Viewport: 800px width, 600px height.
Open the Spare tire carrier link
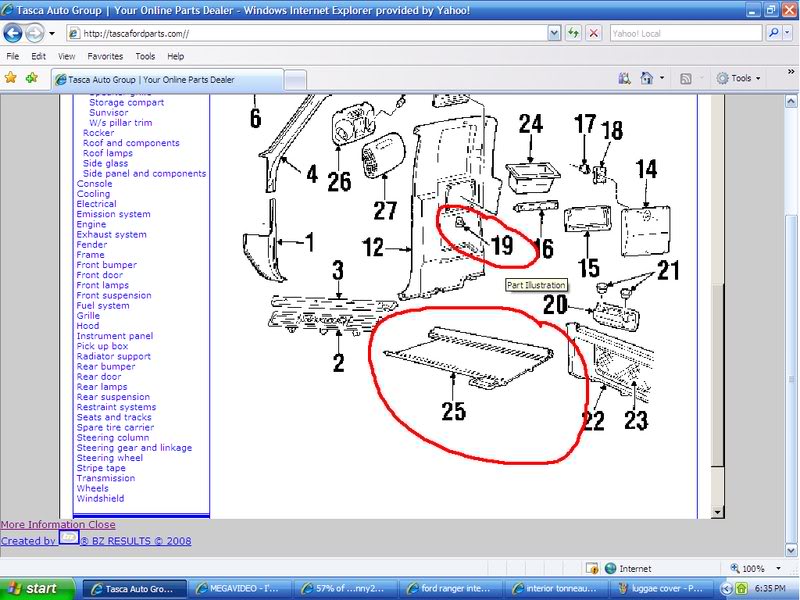115,428
